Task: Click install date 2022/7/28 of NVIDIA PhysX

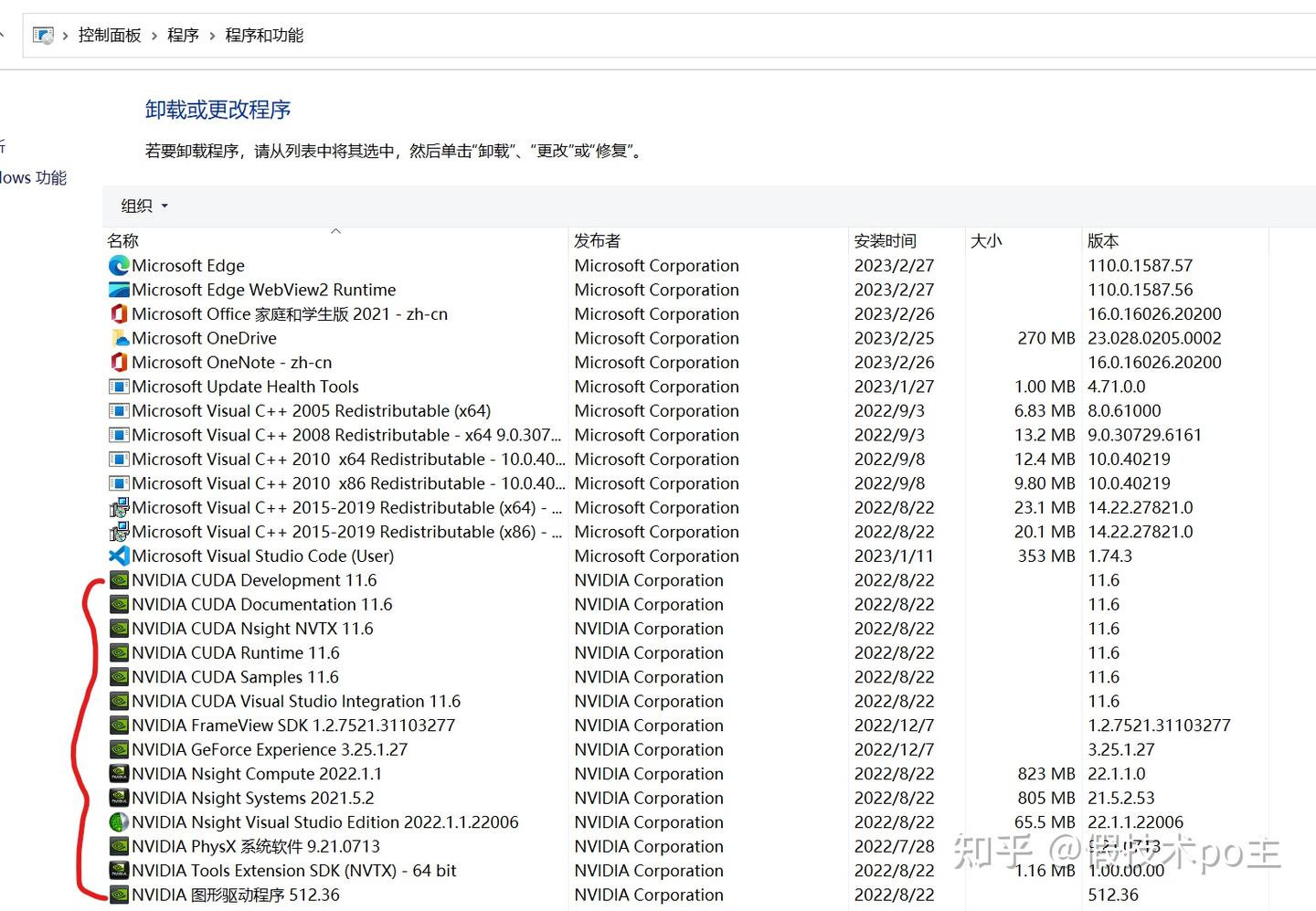Action: click(x=895, y=847)
